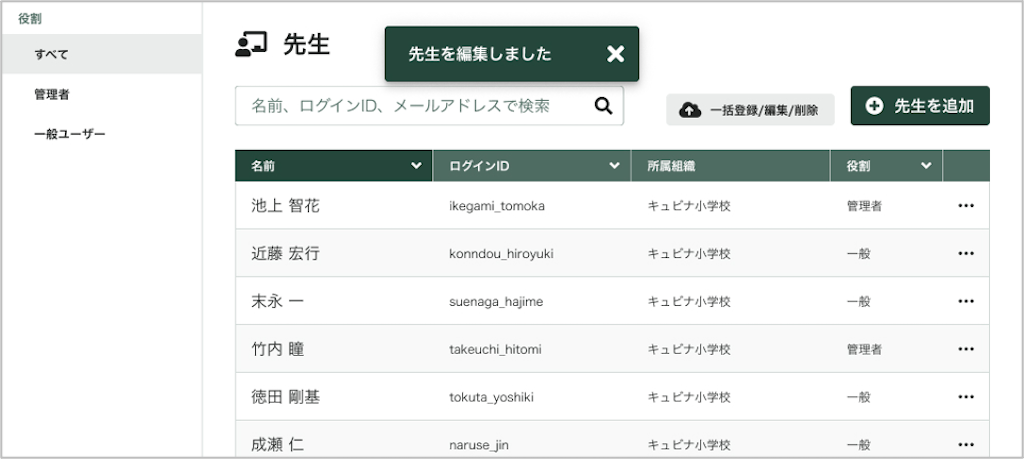This screenshot has height=459, width=1024.
Task: Open more options for 竹内 瞳
Action: click(966, 349)
